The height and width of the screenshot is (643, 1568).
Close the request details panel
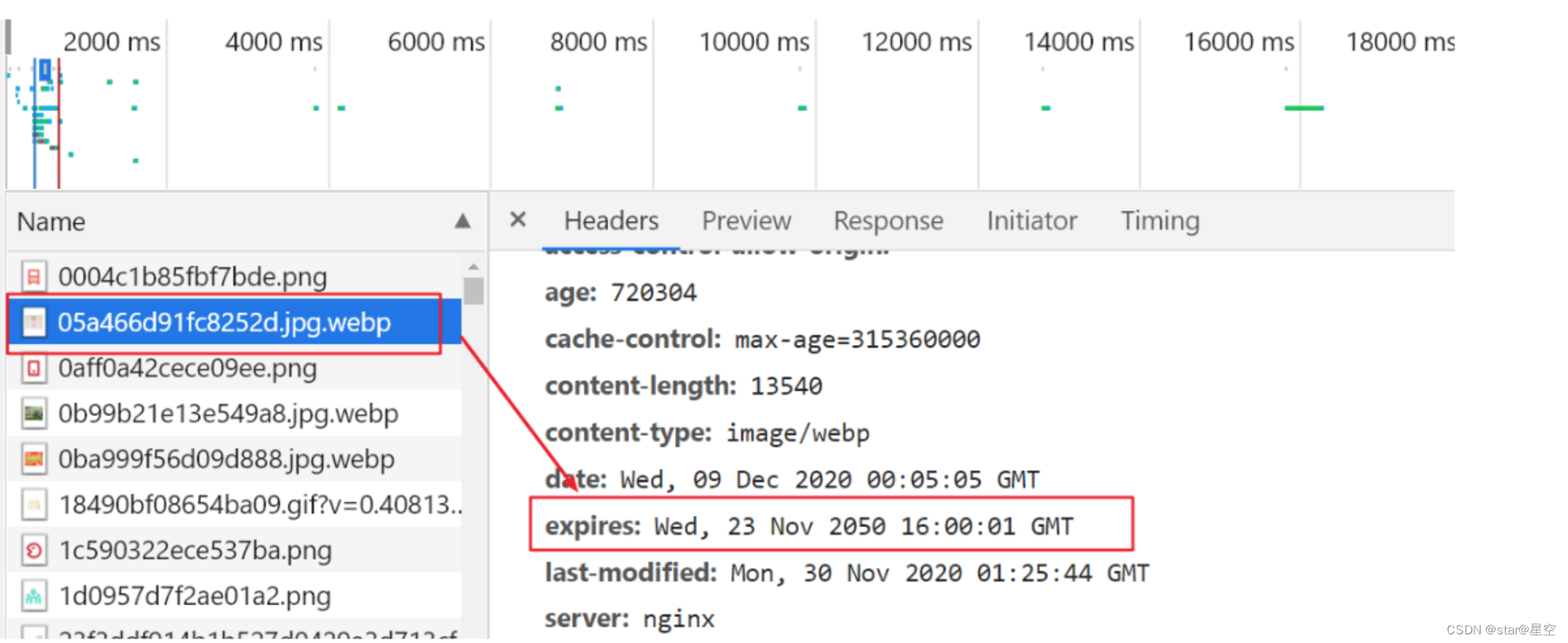tap(518, 219)
